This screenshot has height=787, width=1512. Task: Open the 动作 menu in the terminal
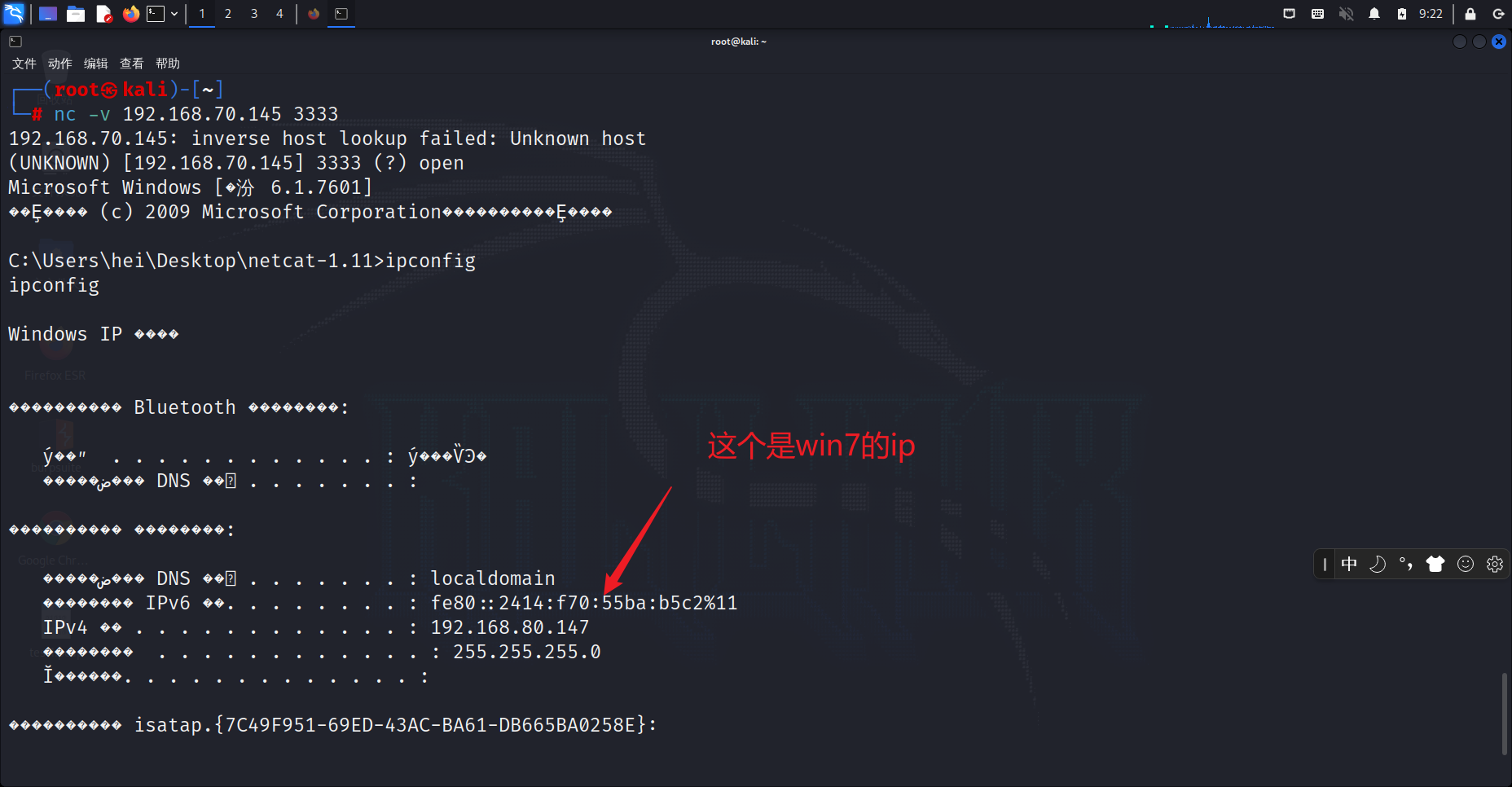58,63
